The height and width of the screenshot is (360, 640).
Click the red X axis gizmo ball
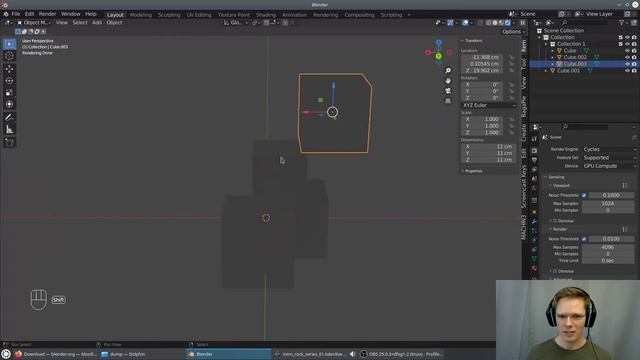(x=428, y=52)
